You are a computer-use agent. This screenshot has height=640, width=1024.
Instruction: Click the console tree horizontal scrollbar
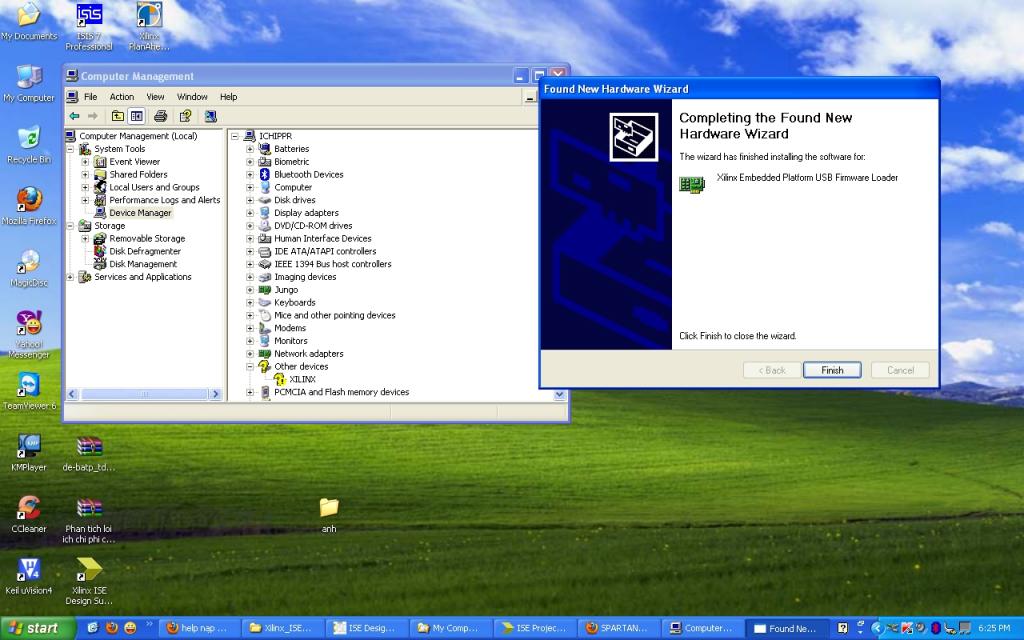[x=144, y=394]
